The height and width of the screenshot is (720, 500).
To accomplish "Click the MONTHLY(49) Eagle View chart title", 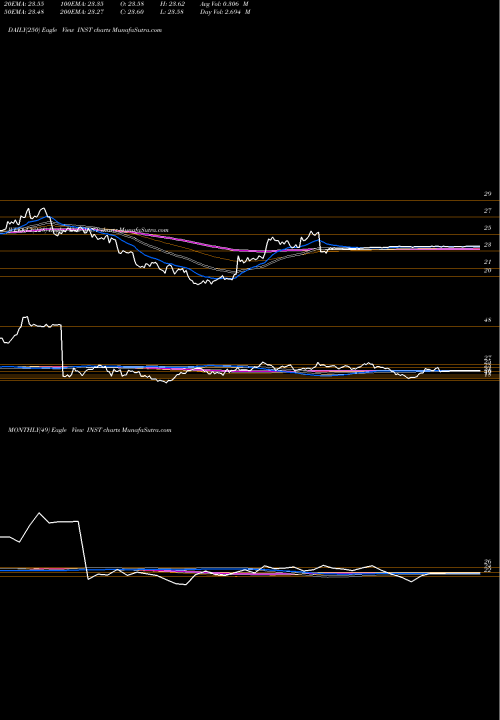I will pos(89,430).
